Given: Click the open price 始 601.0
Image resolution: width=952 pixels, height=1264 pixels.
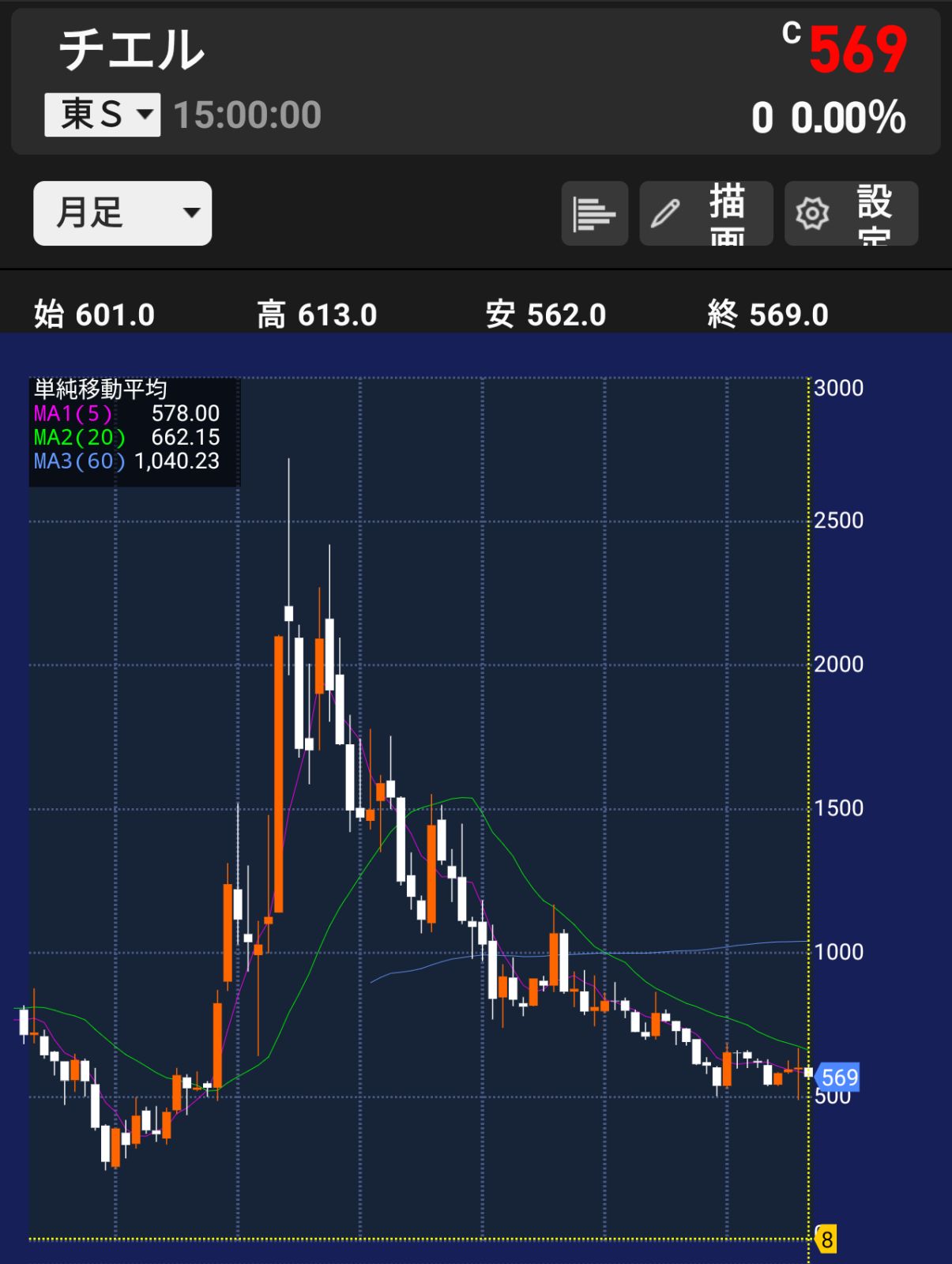Looking at the screenshot, I should click(x=94, y=315).
